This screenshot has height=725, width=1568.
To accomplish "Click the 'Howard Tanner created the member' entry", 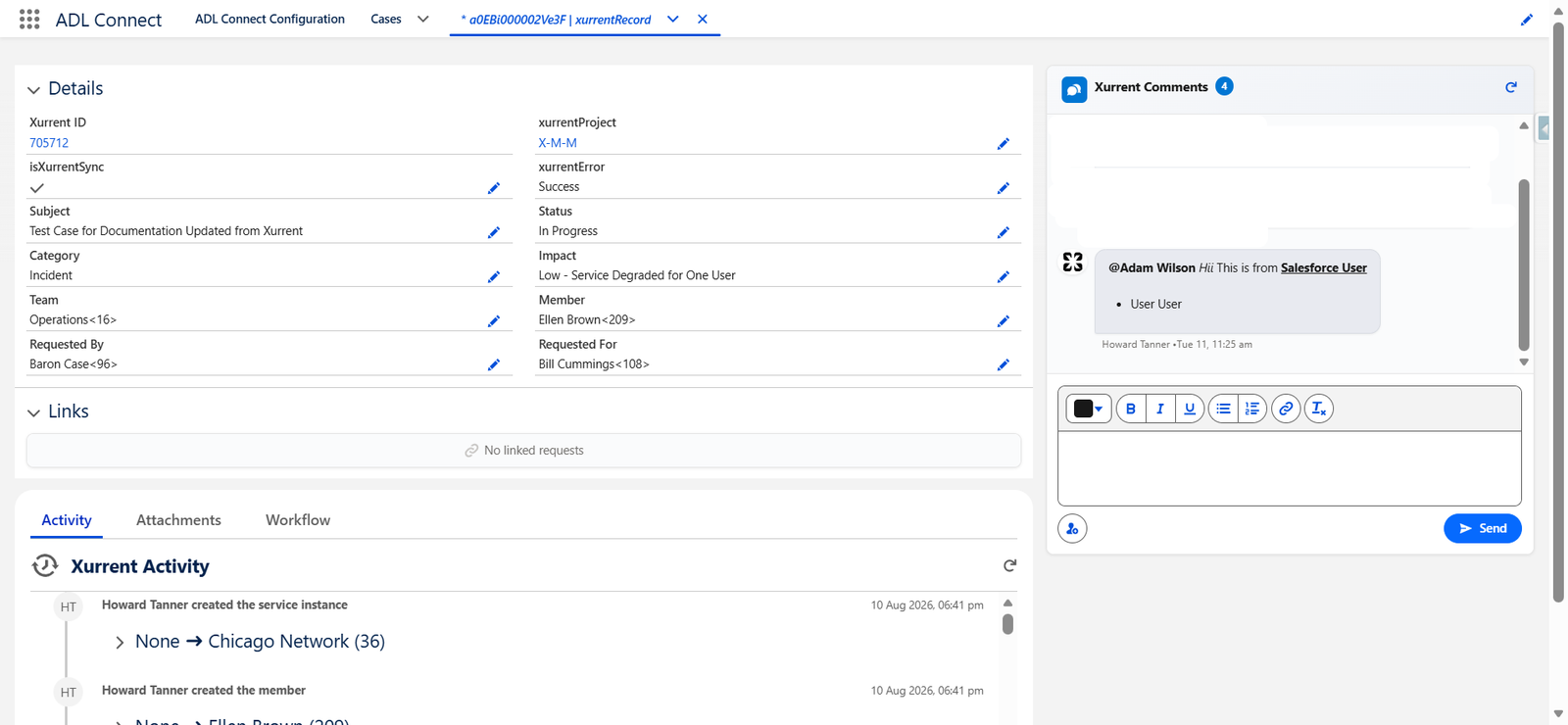I will click(204, 691).
